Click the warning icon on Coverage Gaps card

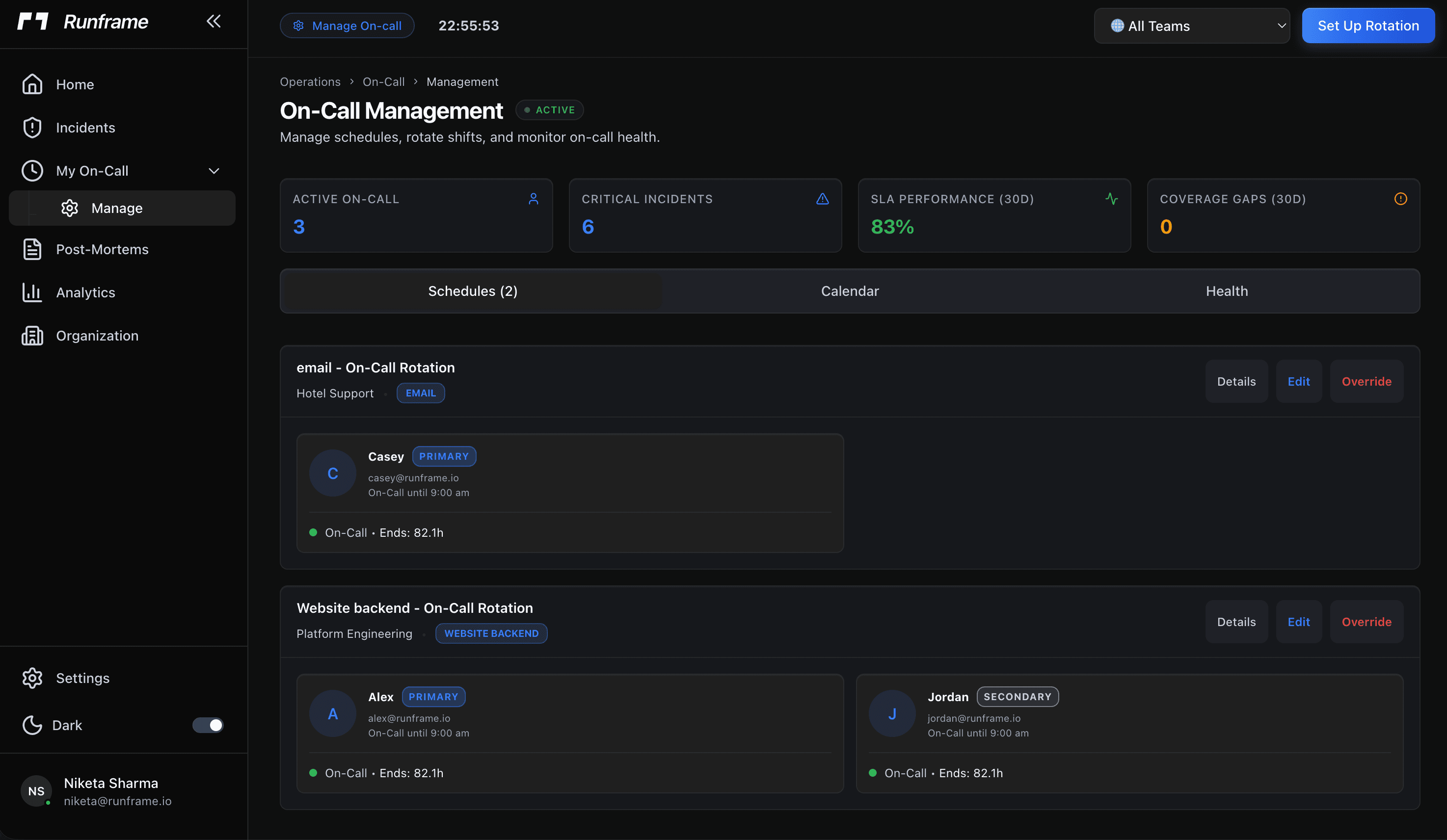[x=1400, y=199]
